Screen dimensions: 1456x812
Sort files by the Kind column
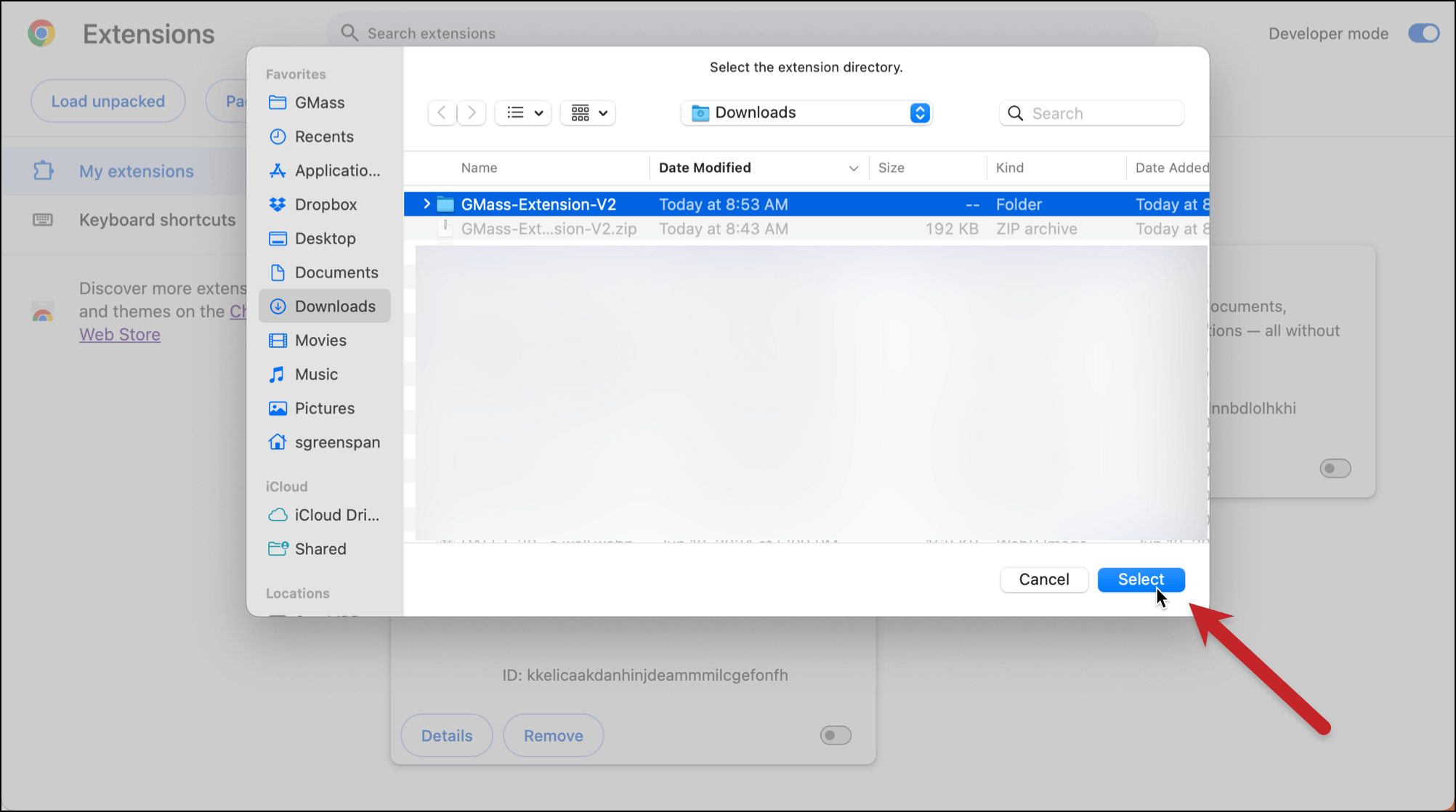[x=1010, y=168]
